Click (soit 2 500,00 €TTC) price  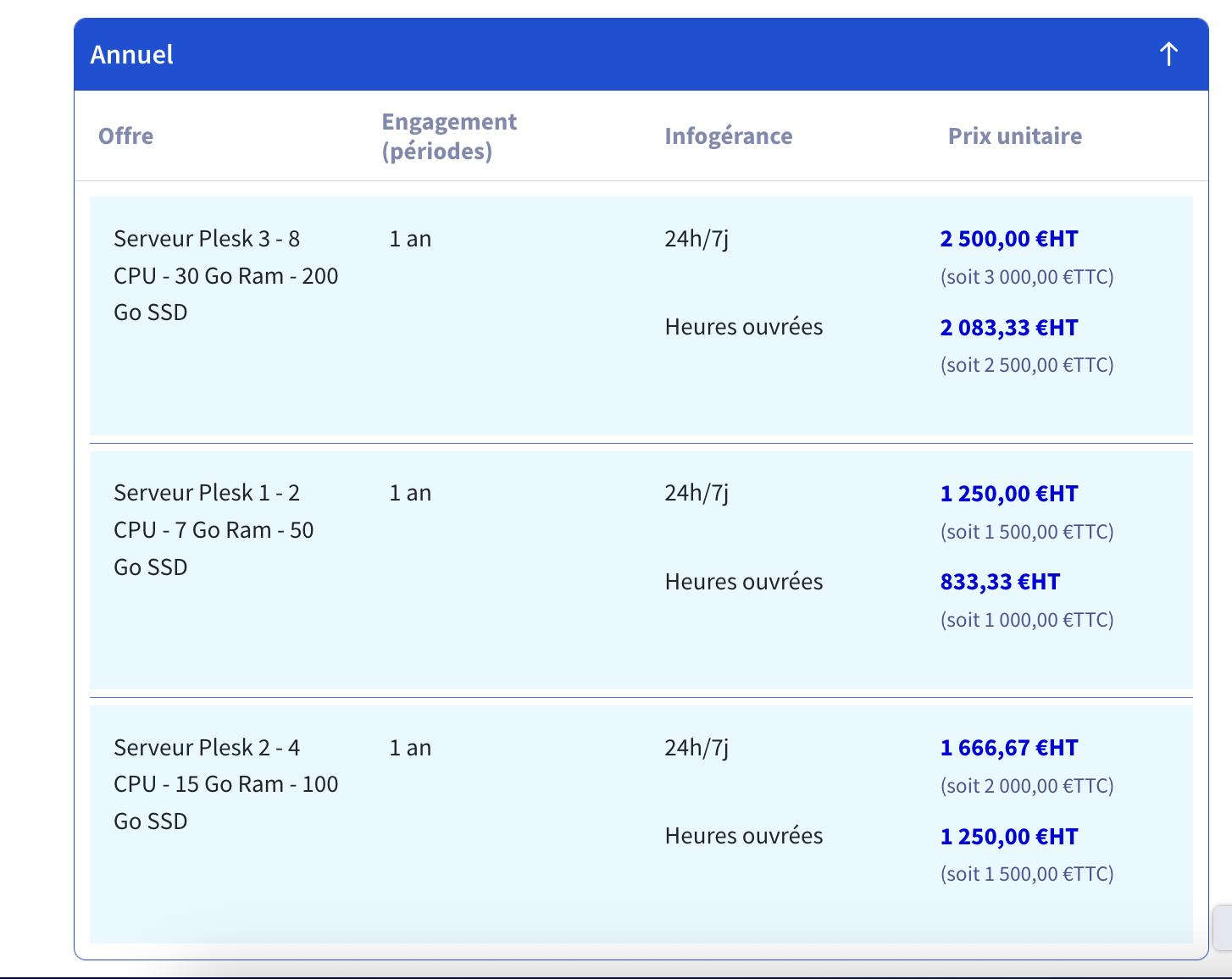(x=1027, y=365)
